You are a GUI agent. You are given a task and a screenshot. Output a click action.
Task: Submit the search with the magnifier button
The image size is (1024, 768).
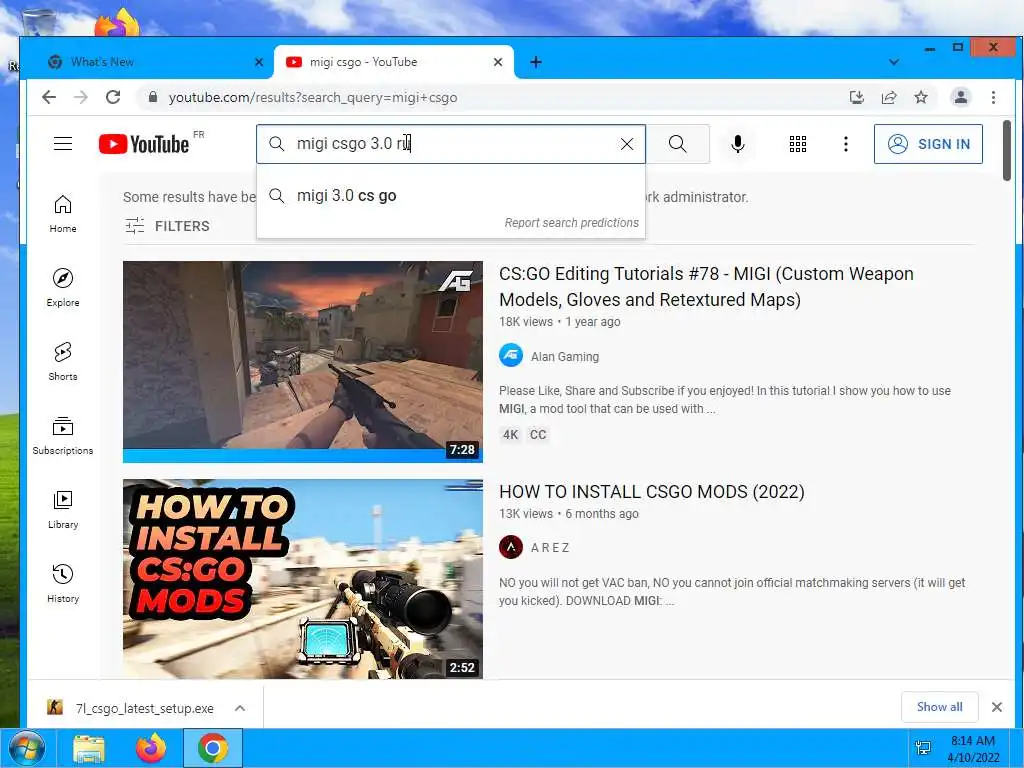[678, 144]
